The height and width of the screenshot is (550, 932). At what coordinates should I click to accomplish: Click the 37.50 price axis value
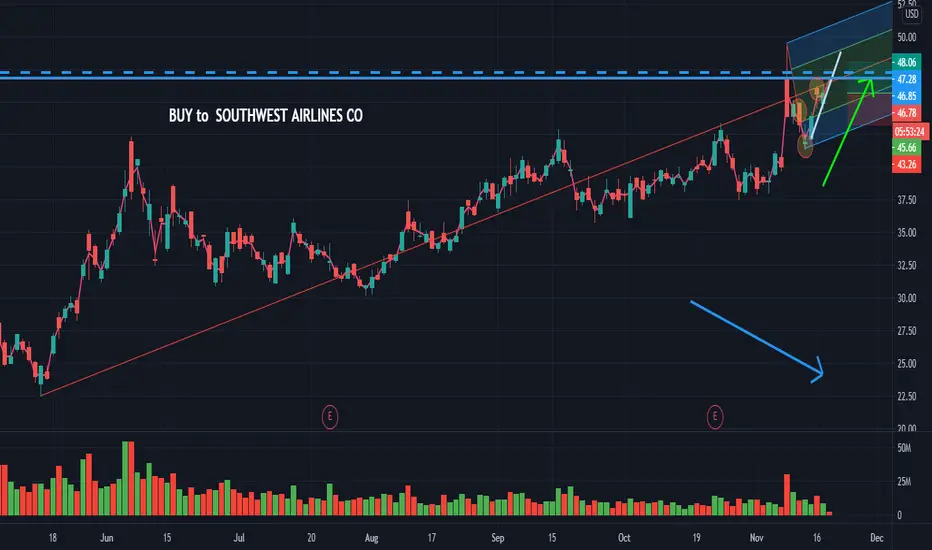[906, 200]
